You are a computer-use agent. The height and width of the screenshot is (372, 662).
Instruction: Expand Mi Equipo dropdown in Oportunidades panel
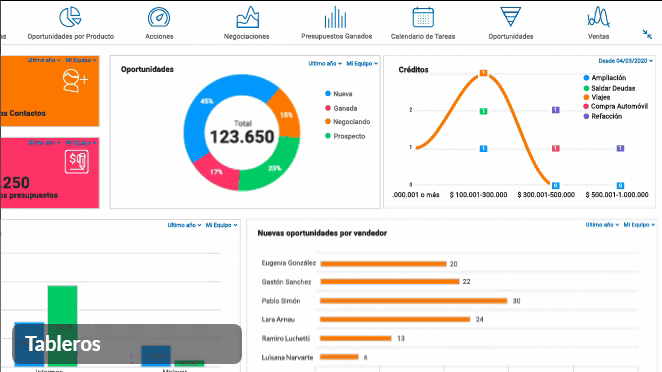point(362,63)
